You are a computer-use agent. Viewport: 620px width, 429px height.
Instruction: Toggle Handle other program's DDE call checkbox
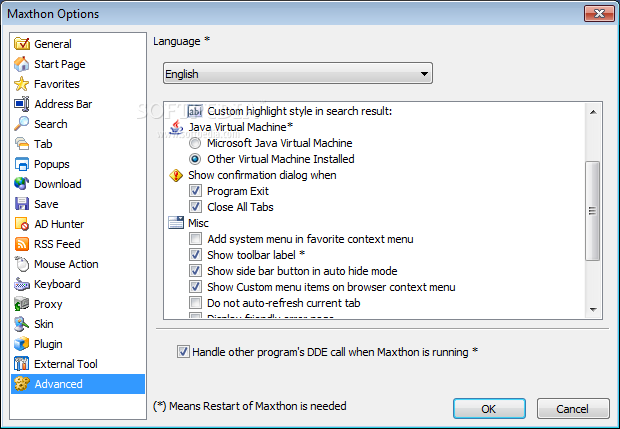183,352
